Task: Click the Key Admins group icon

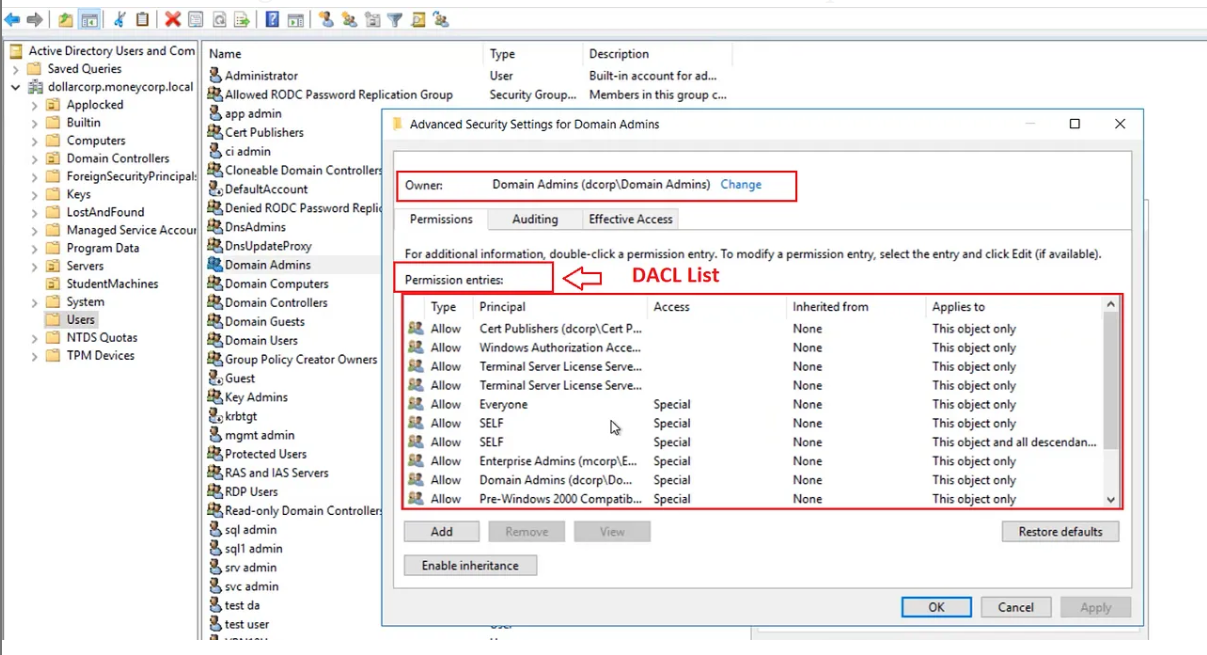Action: point(215,397)
